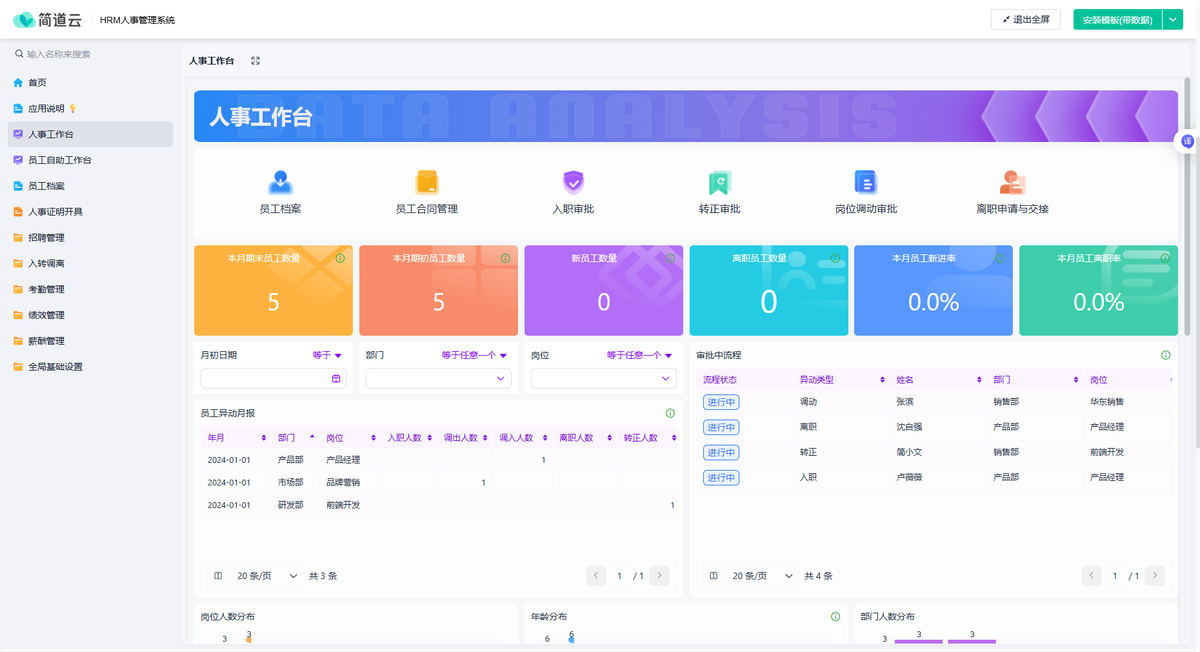Click the calendar icon in 月初日期 field
1200x652 pixels.
336,379
